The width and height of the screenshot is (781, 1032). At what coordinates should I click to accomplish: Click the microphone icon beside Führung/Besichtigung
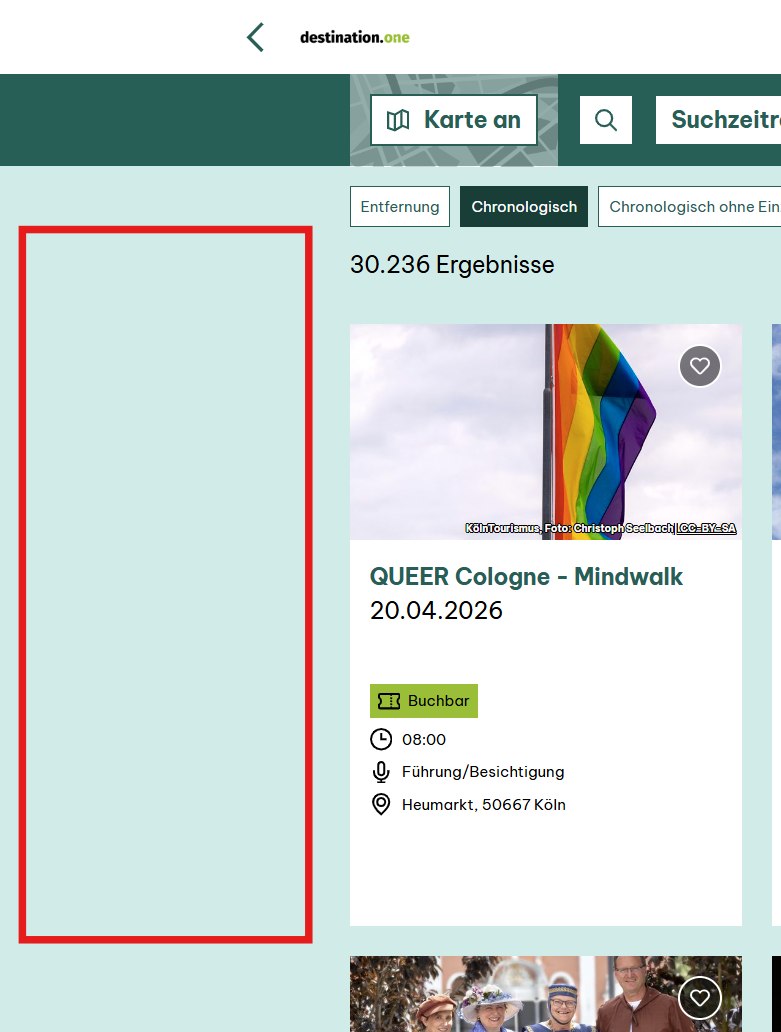click(381, 772)
